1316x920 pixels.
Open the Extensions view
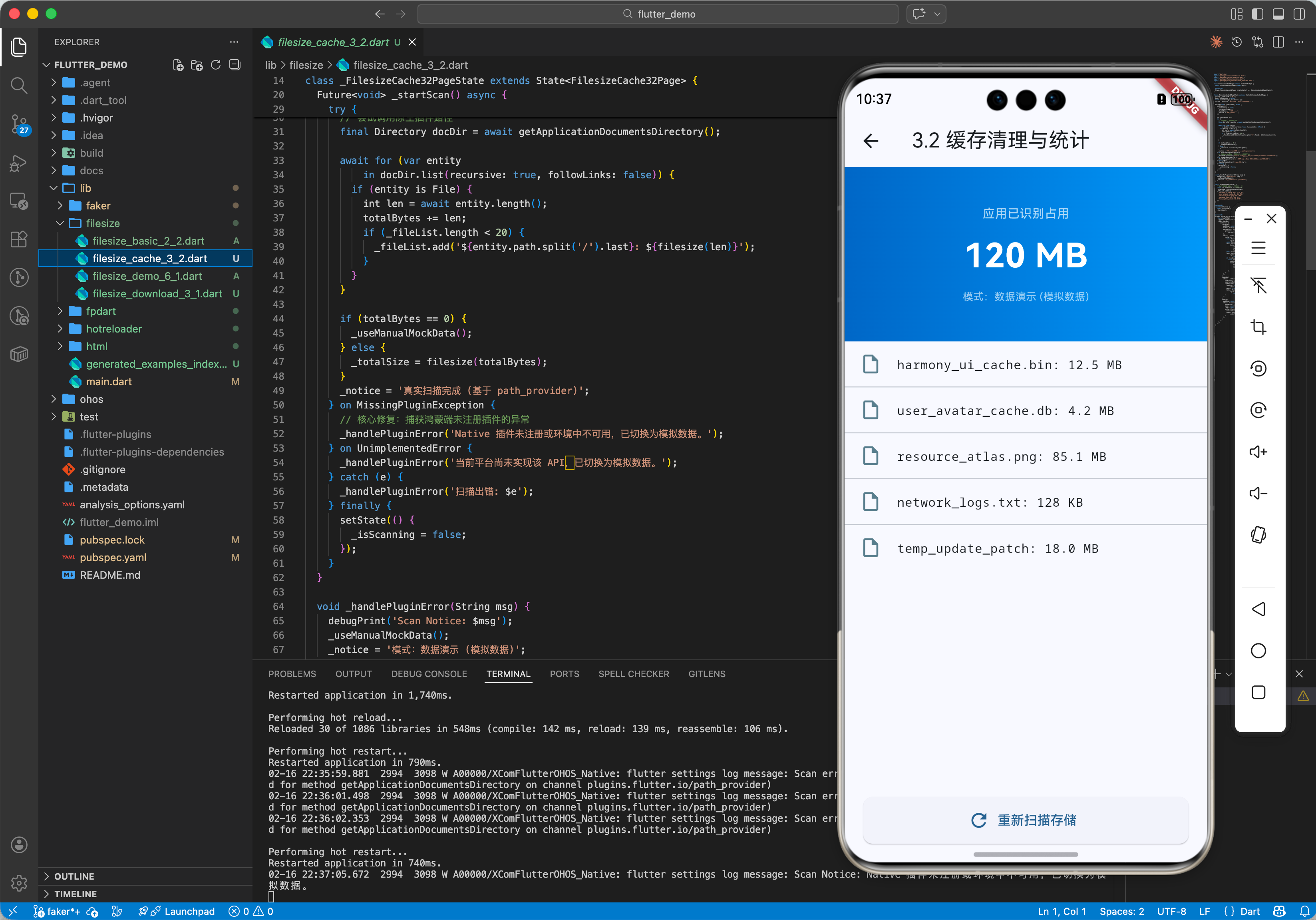(x=19, y=239)
